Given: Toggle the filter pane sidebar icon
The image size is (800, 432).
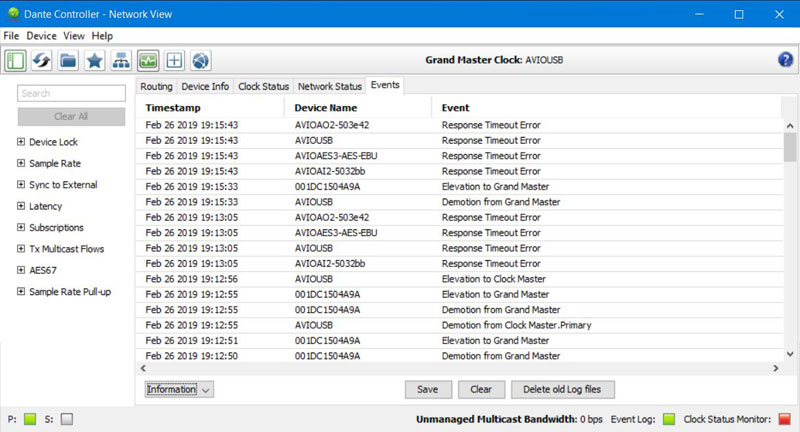Looking at the screenshot, I should [x=15, y=60].
